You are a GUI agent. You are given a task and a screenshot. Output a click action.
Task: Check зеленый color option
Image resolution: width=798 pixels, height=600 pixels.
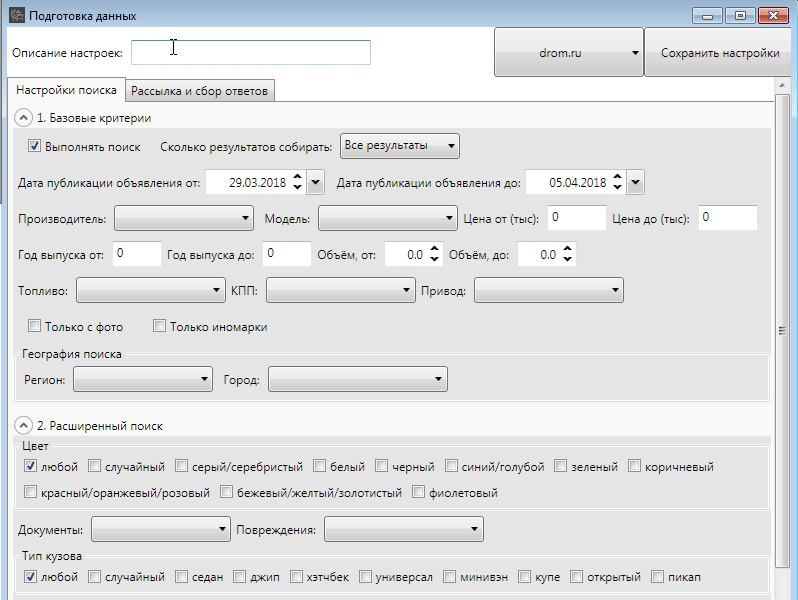click(560, 466)
